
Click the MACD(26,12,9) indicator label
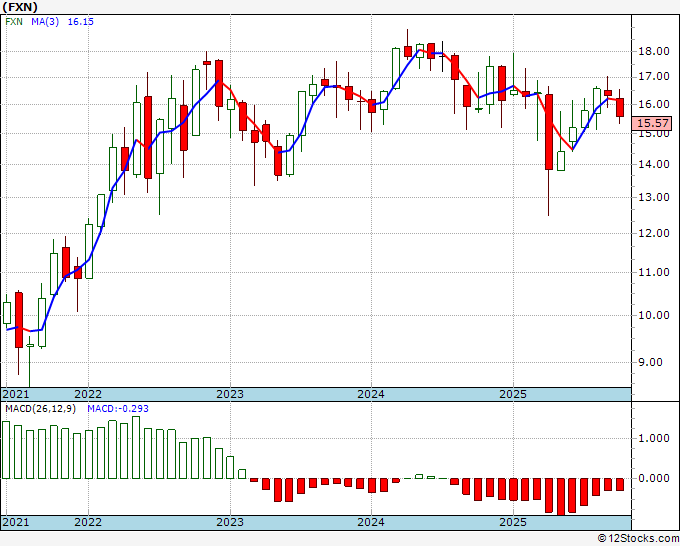tap(40, 409)
